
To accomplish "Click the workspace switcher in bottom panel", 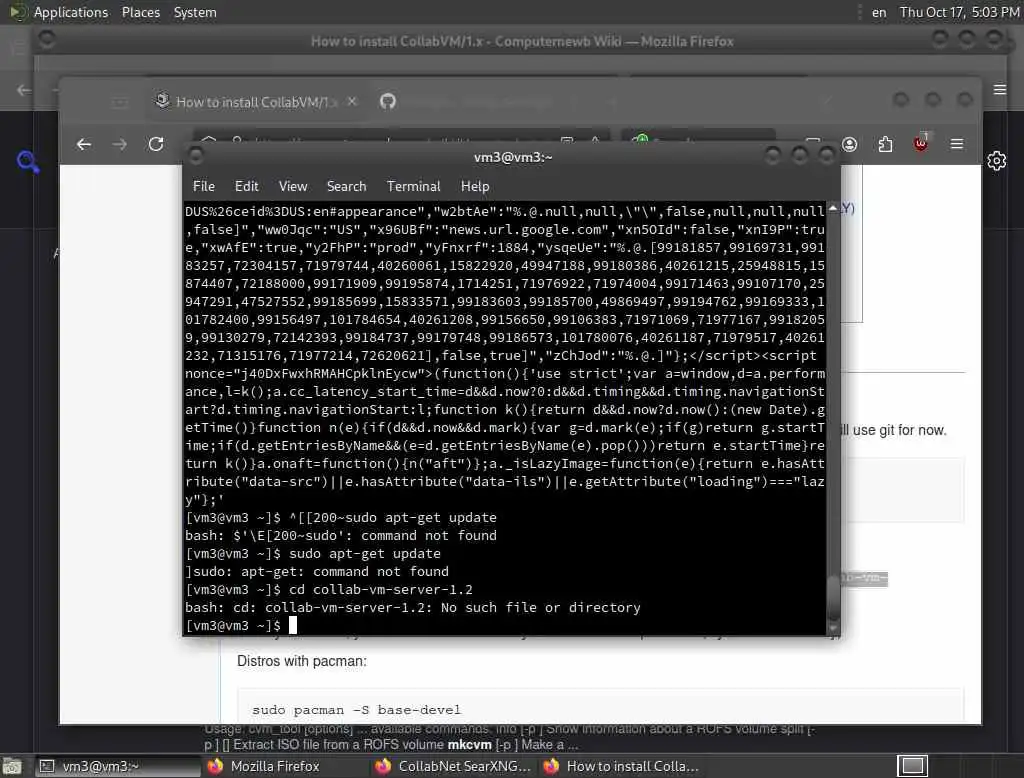I will (912, 766).
